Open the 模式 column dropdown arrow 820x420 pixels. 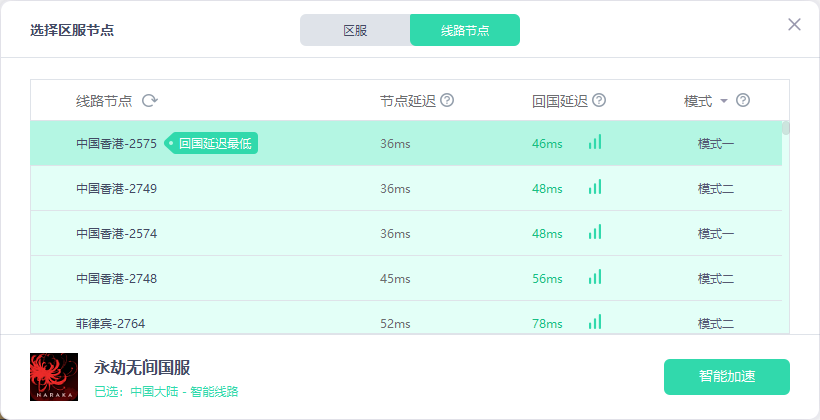pyautogui.click(x=724, y=101)
